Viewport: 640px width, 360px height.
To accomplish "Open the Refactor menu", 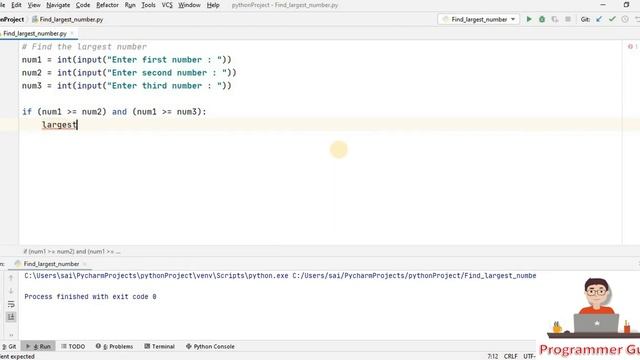I will point(107,5).
